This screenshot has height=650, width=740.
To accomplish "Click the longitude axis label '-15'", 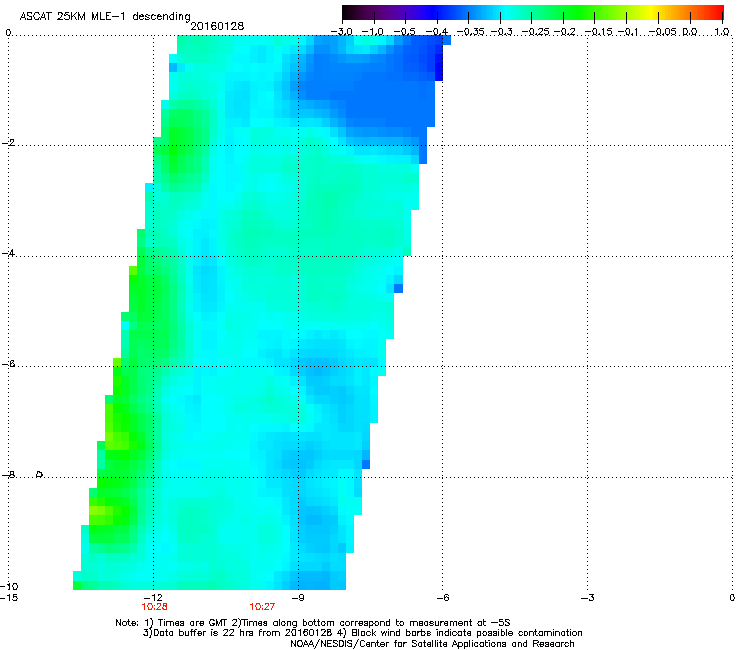I will 9,598.
